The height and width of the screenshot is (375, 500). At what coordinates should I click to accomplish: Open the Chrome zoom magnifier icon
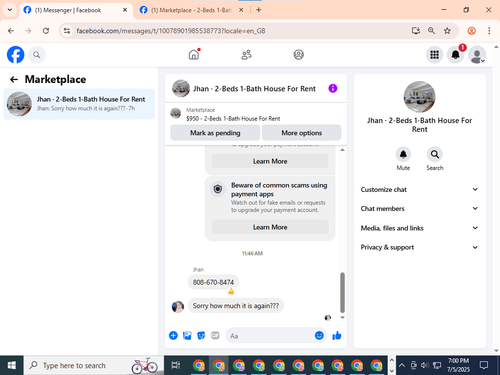click(x=431, y=31)
